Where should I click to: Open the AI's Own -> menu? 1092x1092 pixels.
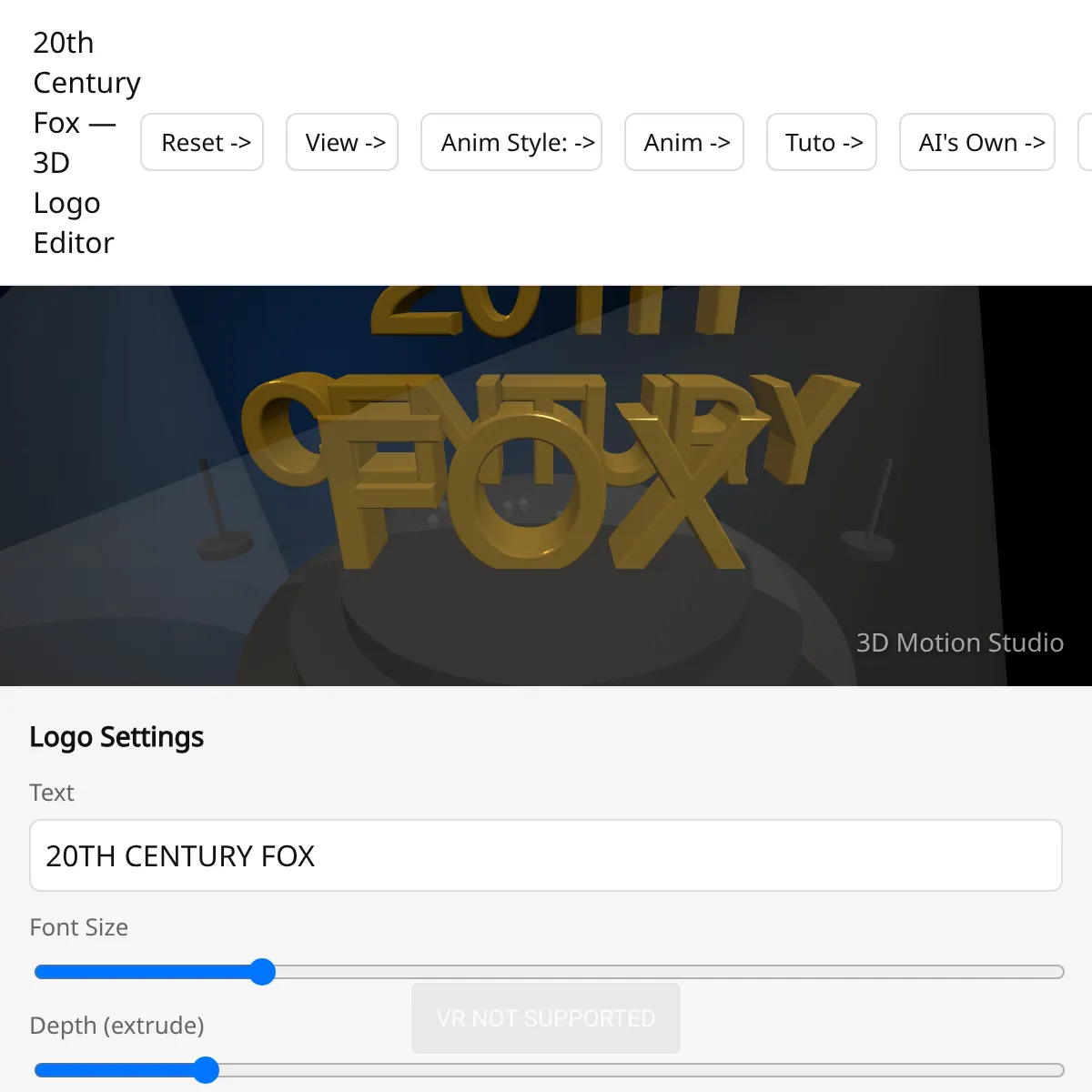pos(977,142)
